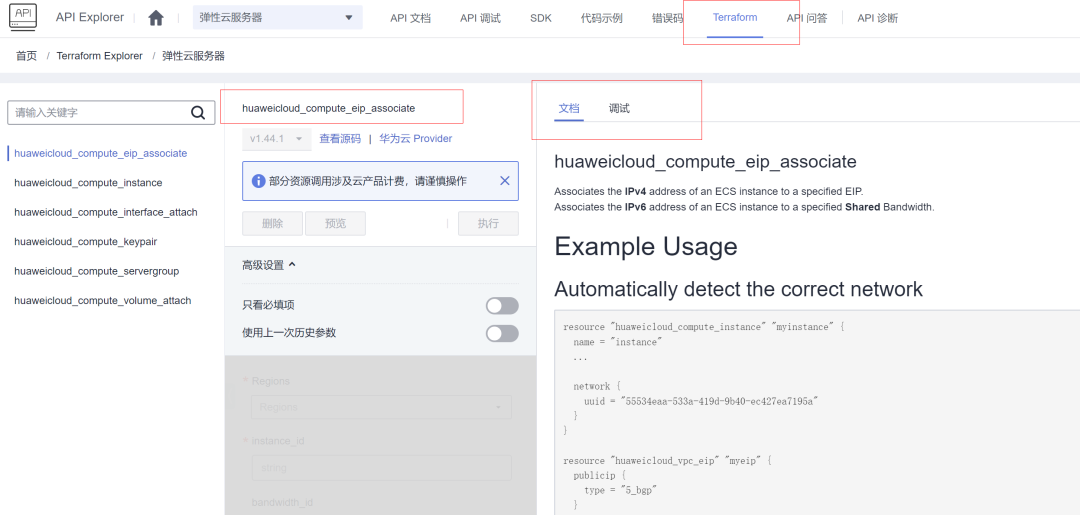Image resolution: width=1080 pixels, height=515 pixels.
Task: Click the Example Usage heading
Action: [x=646, y=246]
